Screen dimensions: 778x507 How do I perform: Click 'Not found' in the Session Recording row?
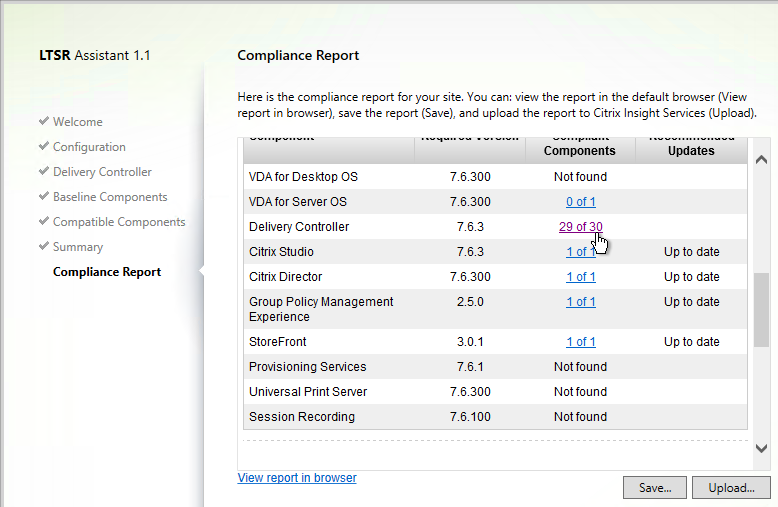[581, 417]
